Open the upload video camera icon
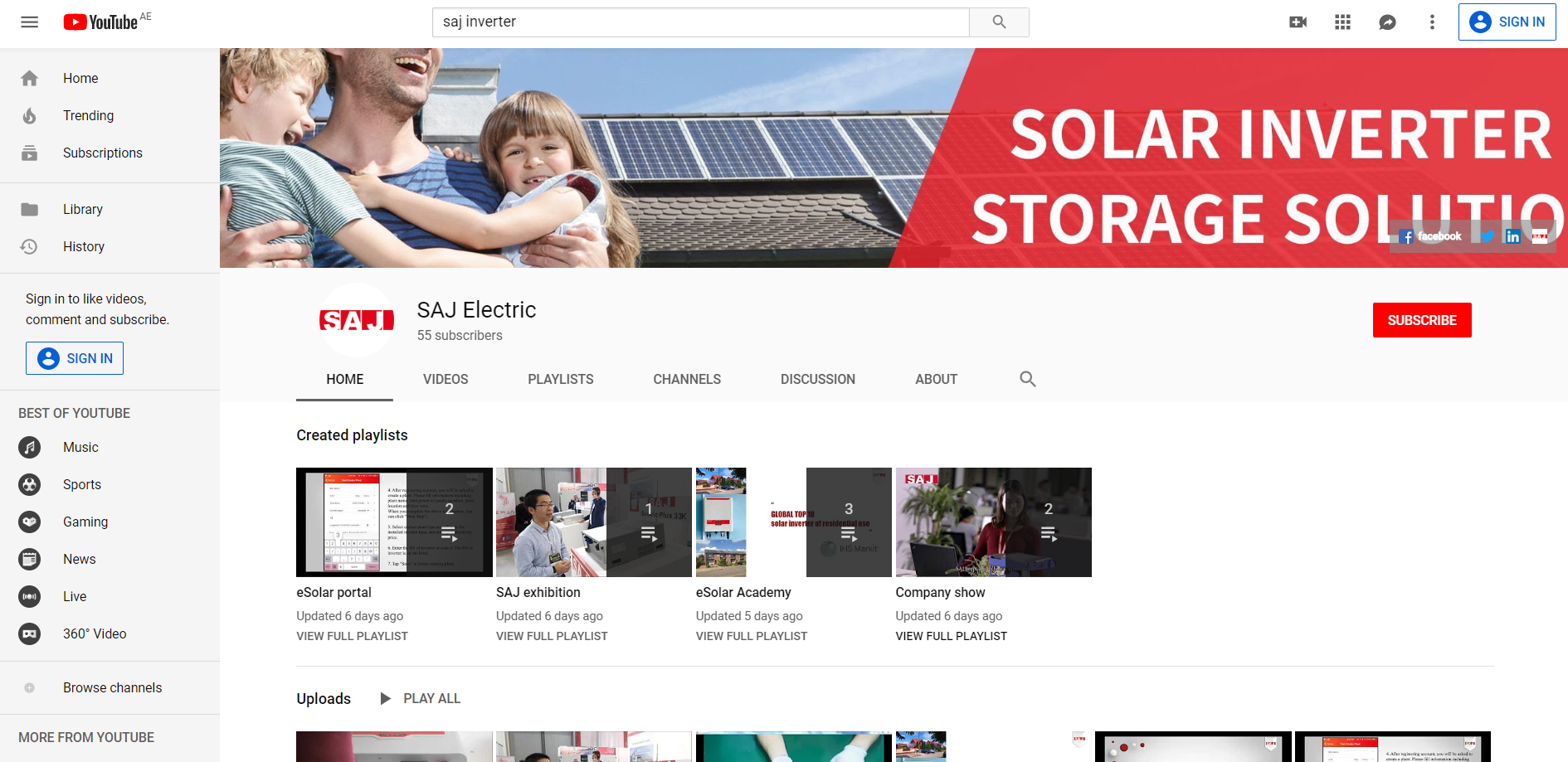The image size is (1568, 762). pos(1298,22)
